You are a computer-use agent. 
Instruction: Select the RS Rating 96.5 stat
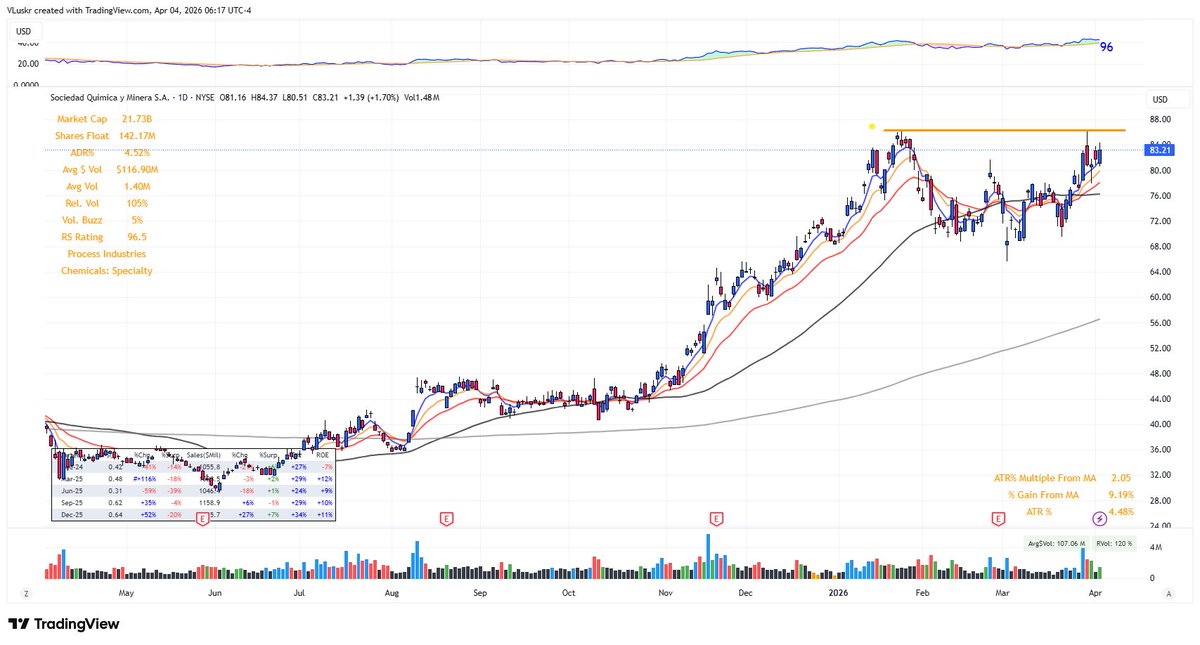tap(104, 238)
